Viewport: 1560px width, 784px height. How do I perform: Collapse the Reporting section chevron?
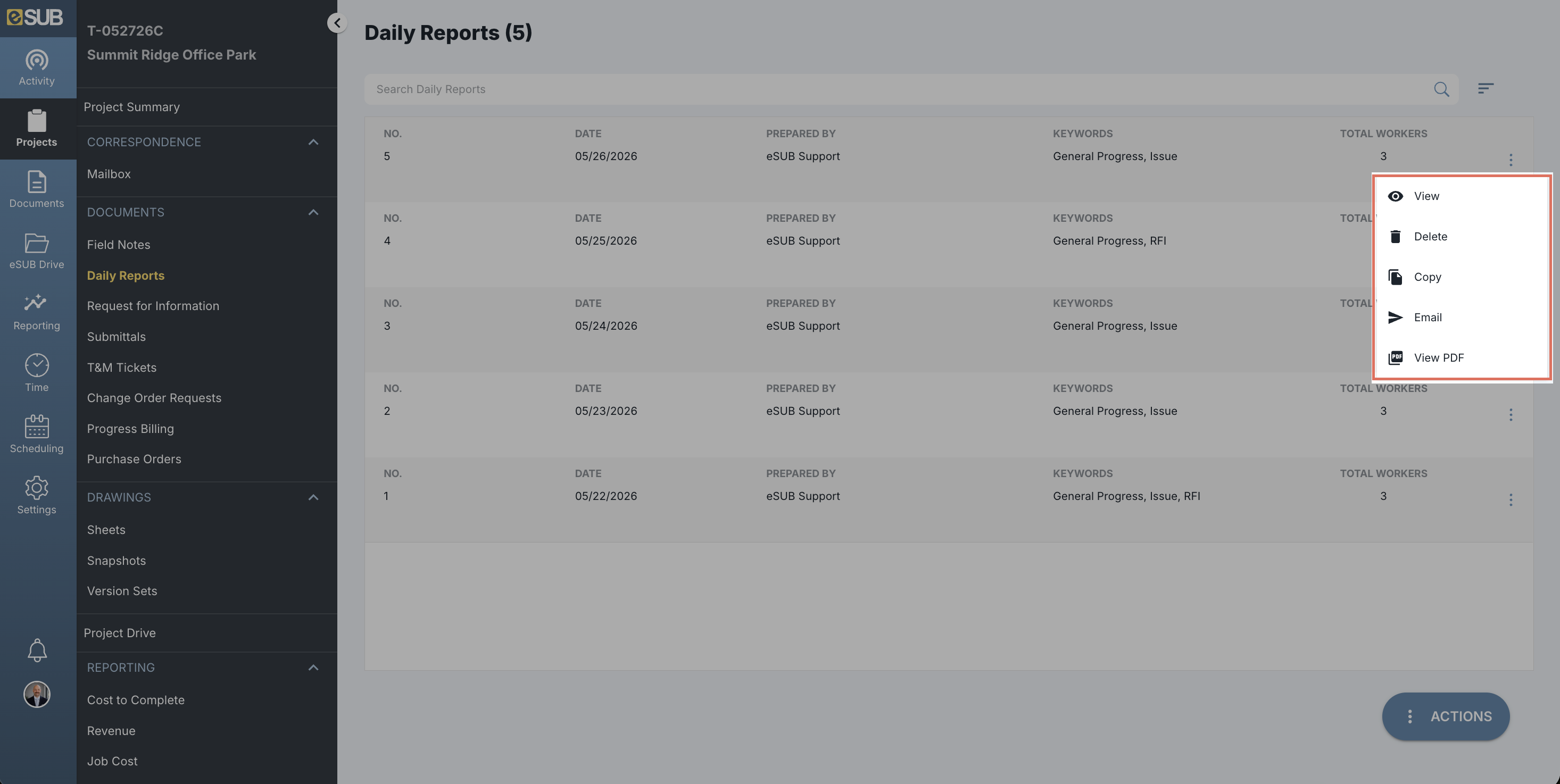tap(313, 668)
